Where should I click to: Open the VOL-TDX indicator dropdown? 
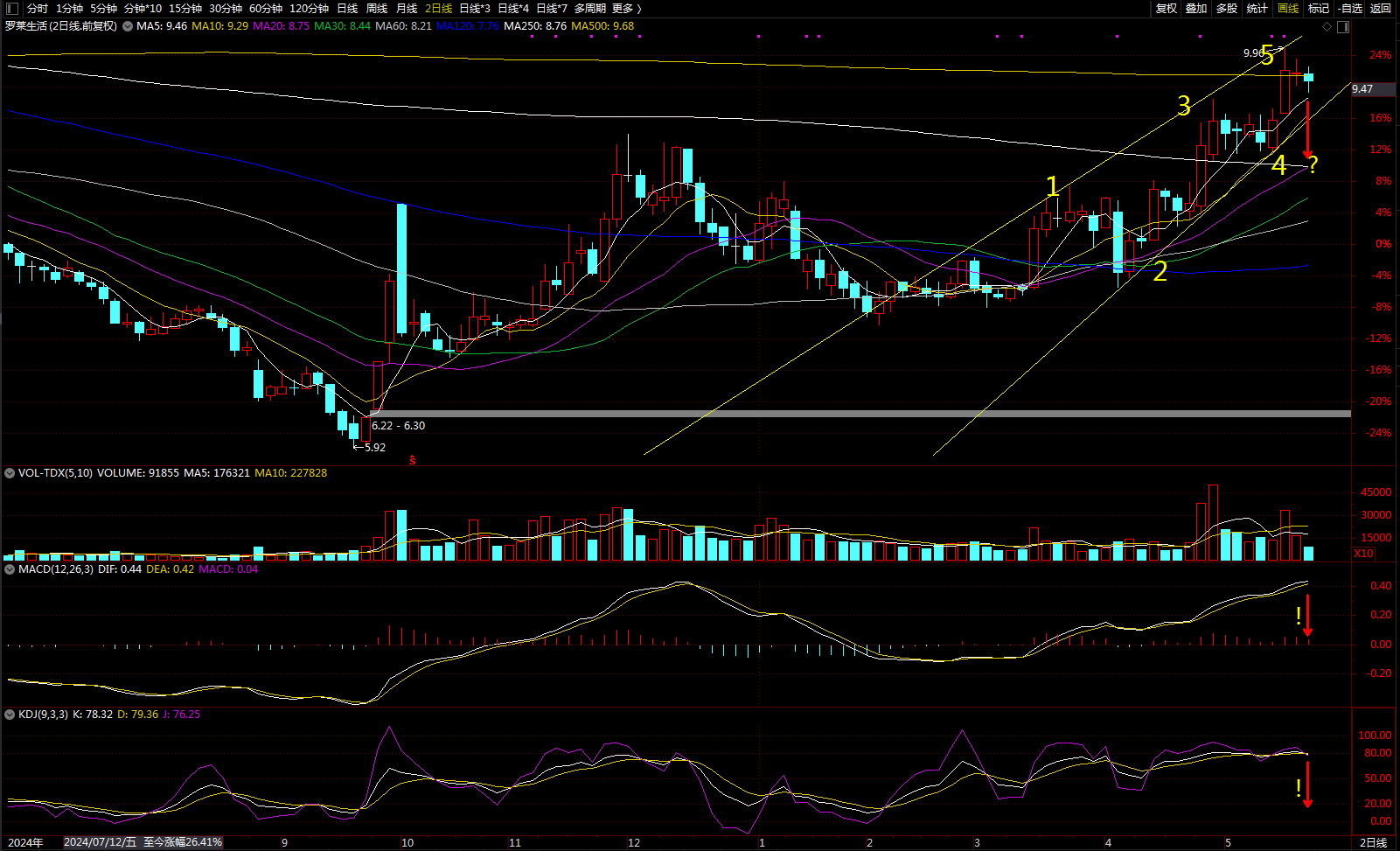coord(10,473)
